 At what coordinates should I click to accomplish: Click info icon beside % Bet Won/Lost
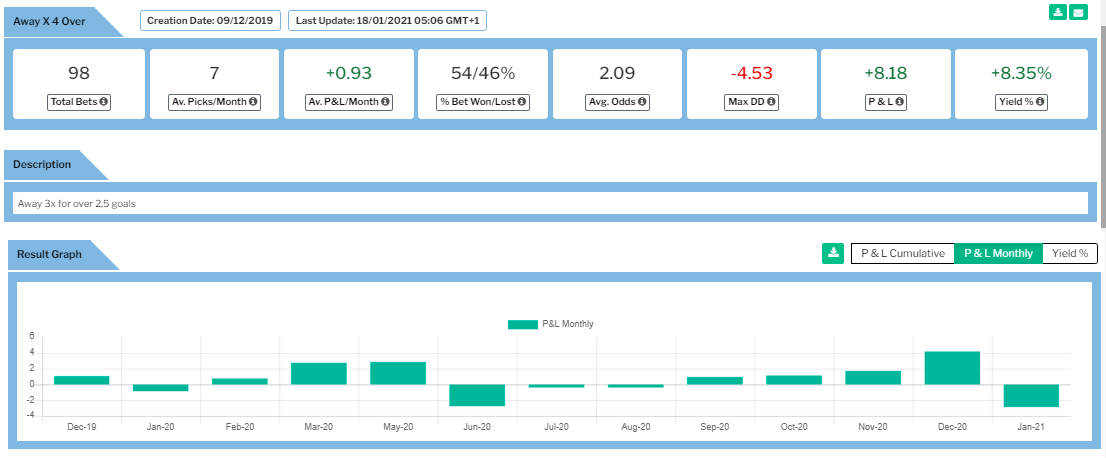pos(523,102)
